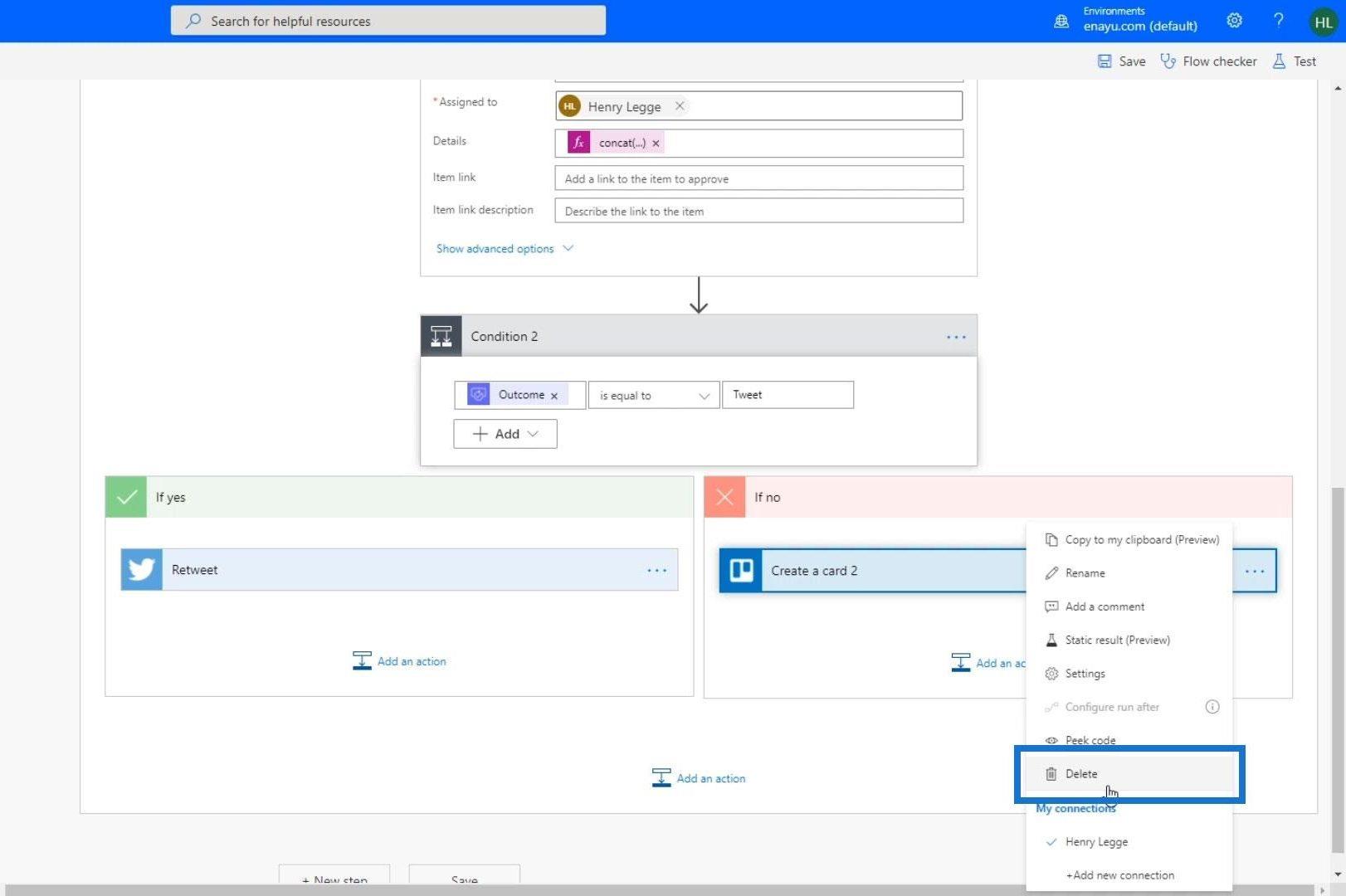Click Save in the top toolbar
The image size is (1346, 896).
pyautogui.click(x=1121, y=61)
